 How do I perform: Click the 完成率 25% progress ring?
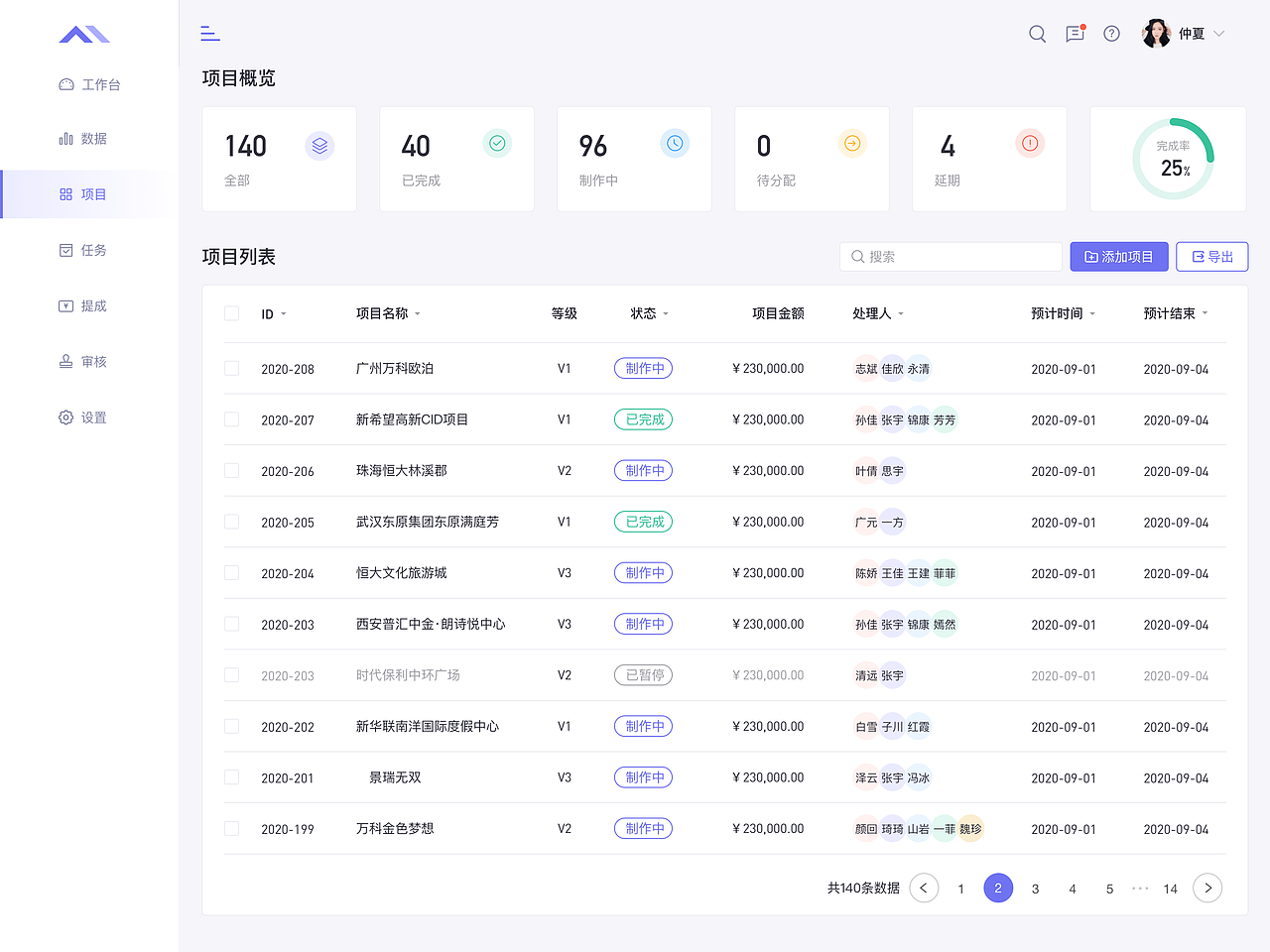point(1174,159)
